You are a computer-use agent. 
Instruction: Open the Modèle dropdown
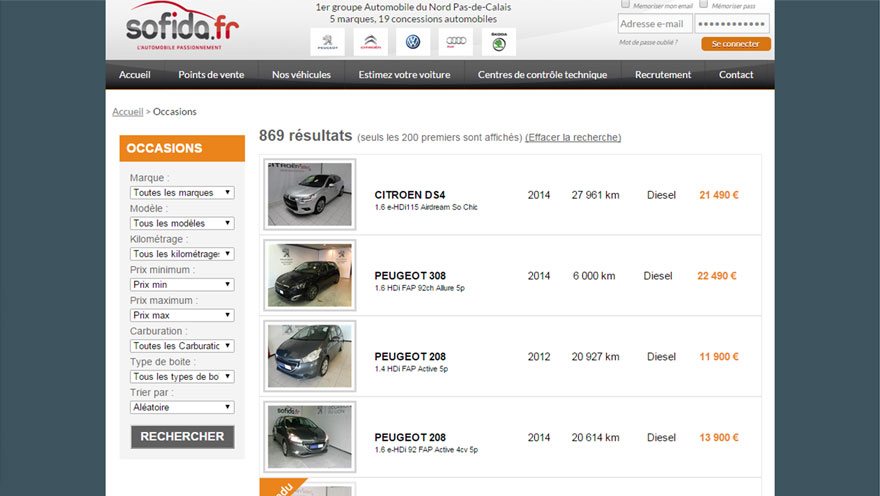coord(182,223)
